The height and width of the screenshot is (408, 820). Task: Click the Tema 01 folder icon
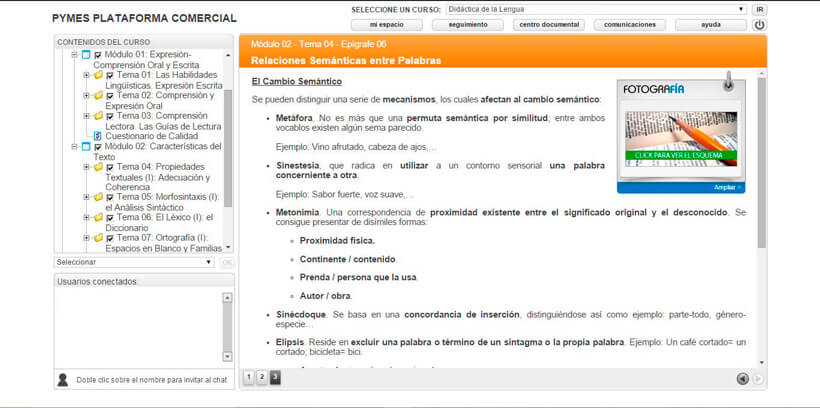pos(98,75)
